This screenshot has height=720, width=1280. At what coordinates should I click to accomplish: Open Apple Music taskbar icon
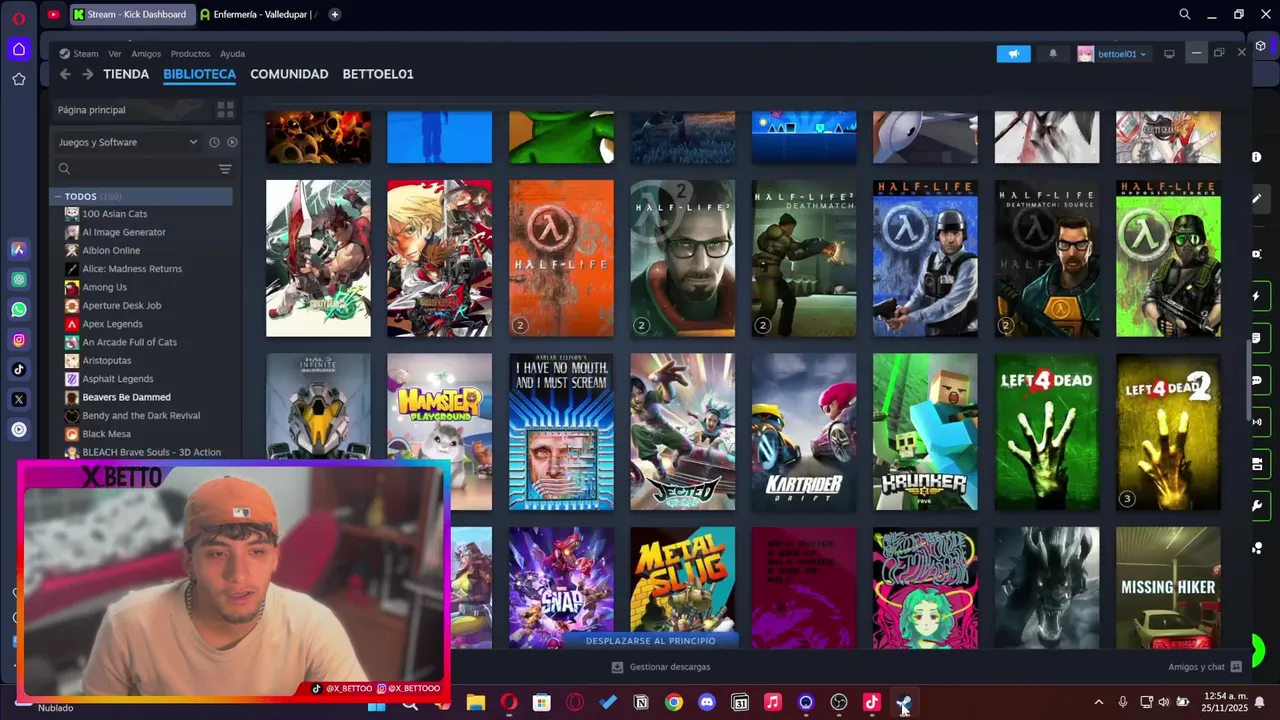773,703
